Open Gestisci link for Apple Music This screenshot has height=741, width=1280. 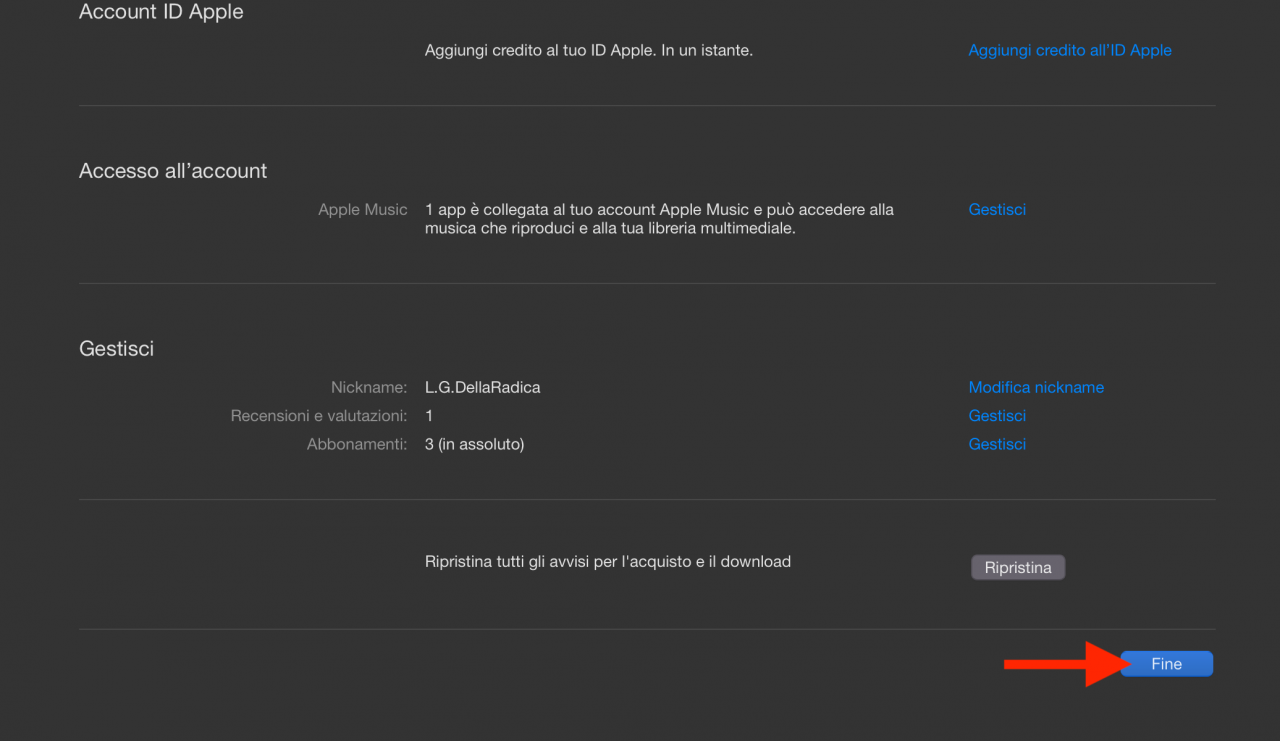click(x=997, y=210)
